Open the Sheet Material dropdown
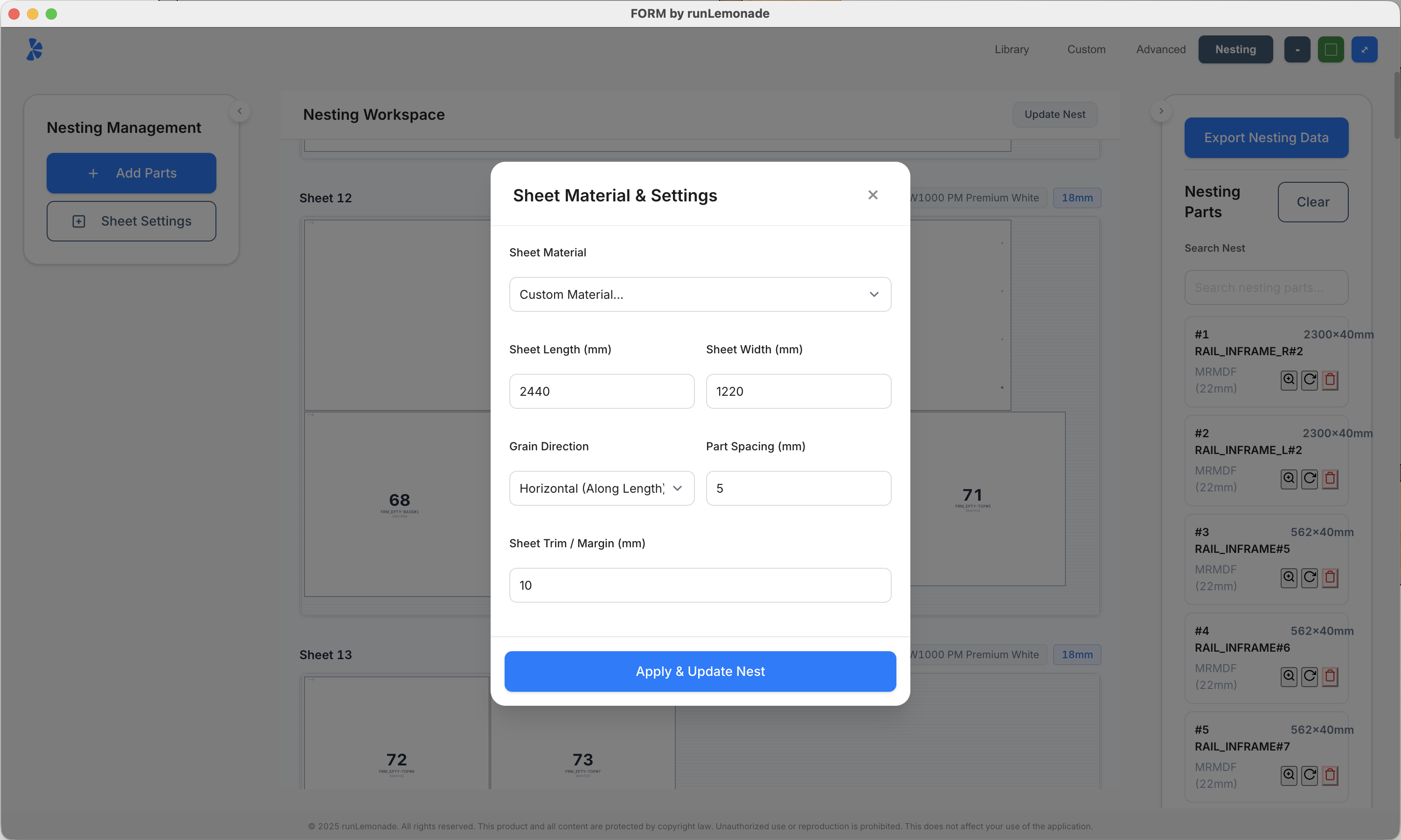 (700, 294)
